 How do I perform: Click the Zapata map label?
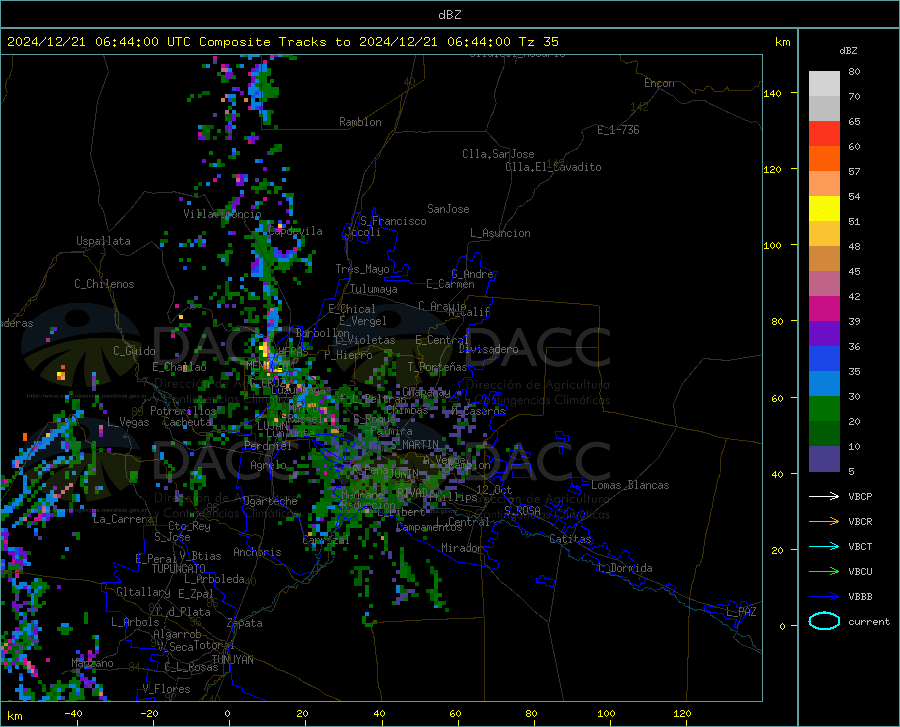[x=245, y=623]
